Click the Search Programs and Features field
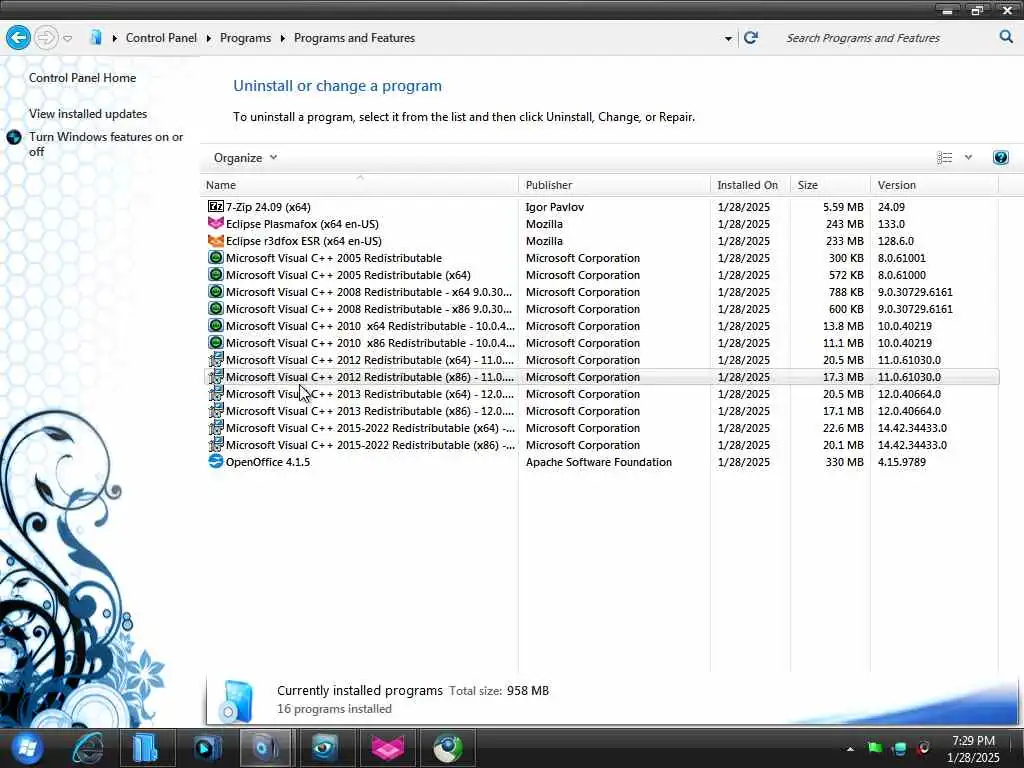Screen dimensions: 1024x768 tap(888, 38)
